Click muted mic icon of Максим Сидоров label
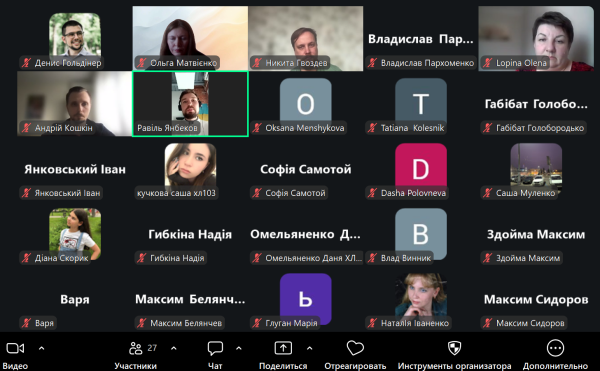The width and height of the screenshot is (600, 371). click(x=488, y=323)
